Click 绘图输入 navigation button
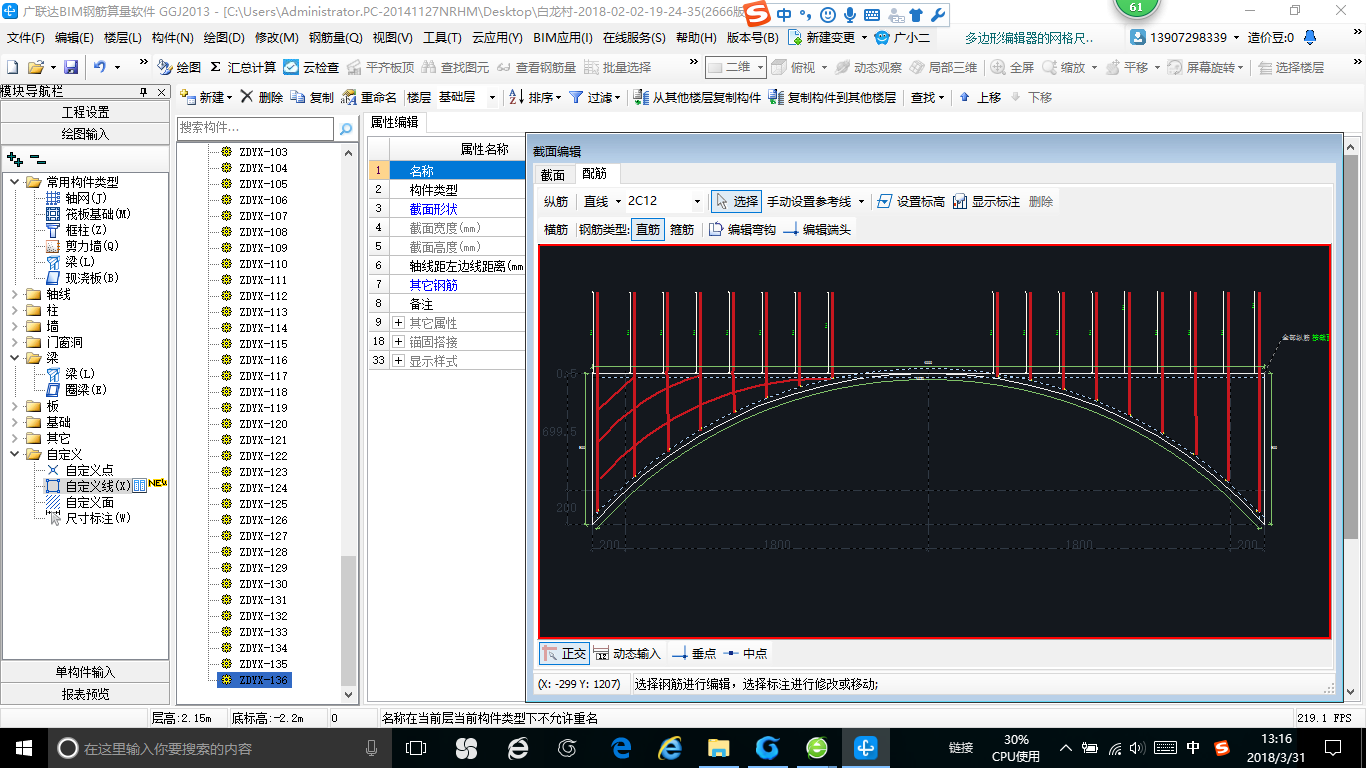Viewport: 1366px width, 768px height. coord(86,133)
